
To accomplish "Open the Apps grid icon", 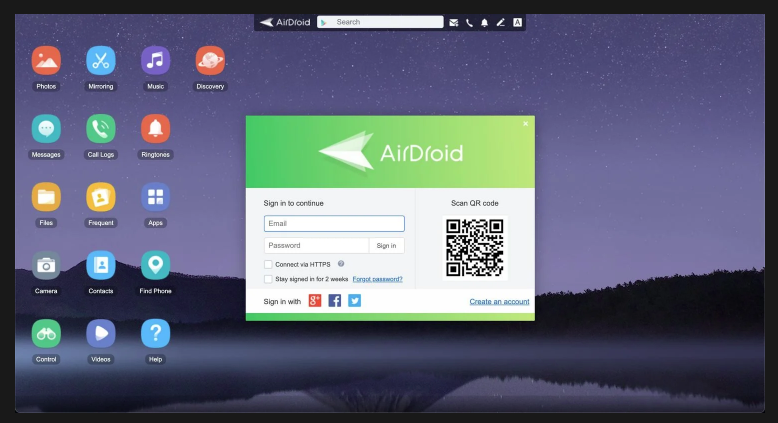I will [x=155, y=197].
